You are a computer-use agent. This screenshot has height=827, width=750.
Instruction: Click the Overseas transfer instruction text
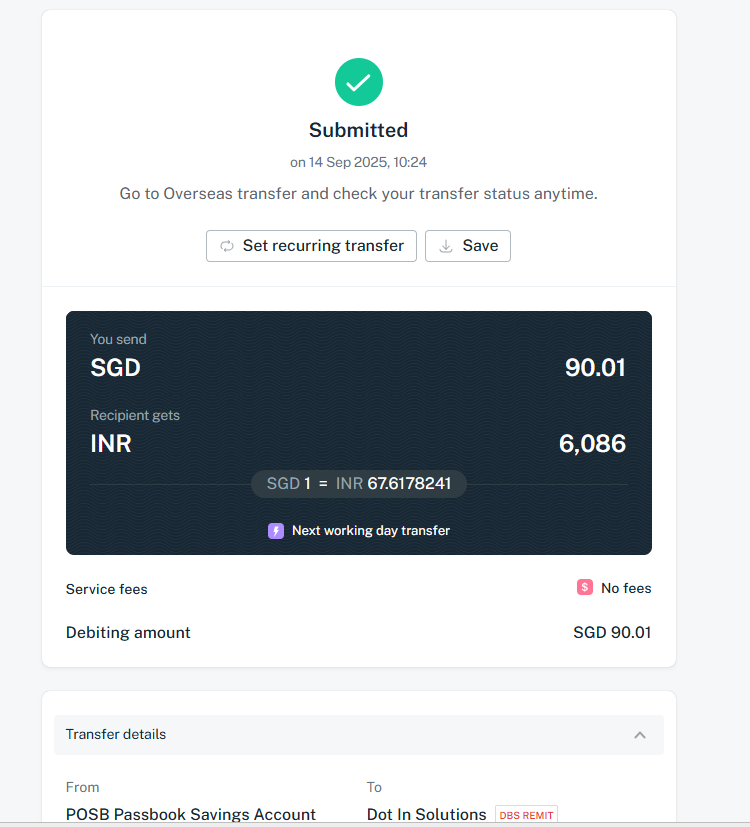click(359, 194)
